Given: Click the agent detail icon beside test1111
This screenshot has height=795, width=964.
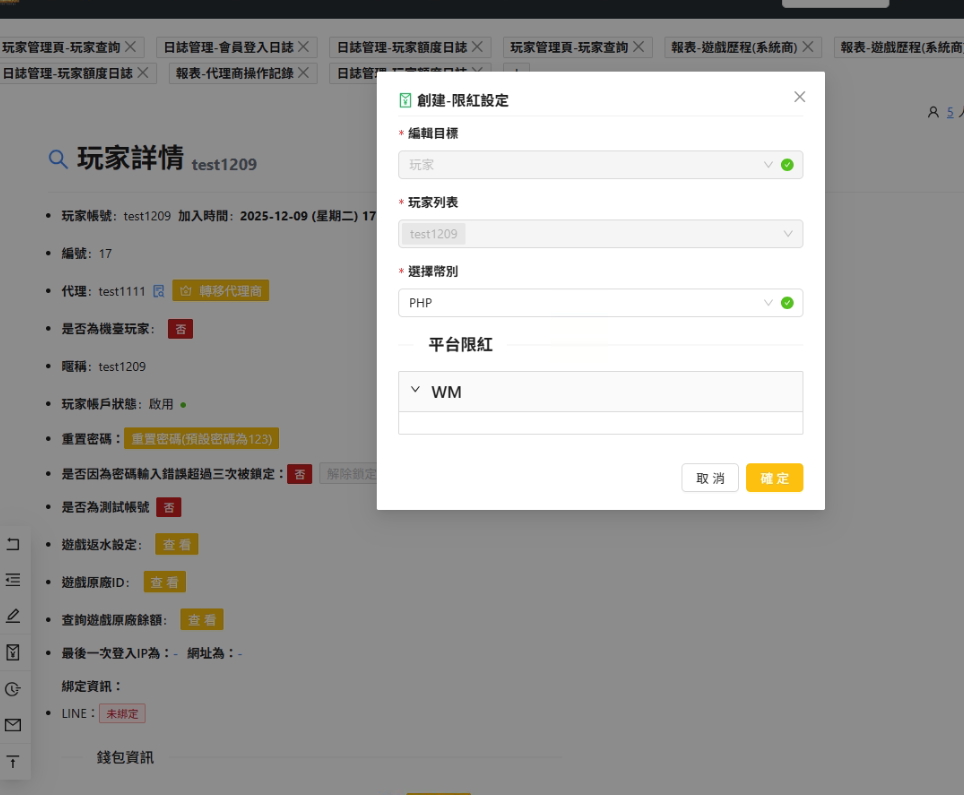Looking at the screenshot, I should [158, 291].
